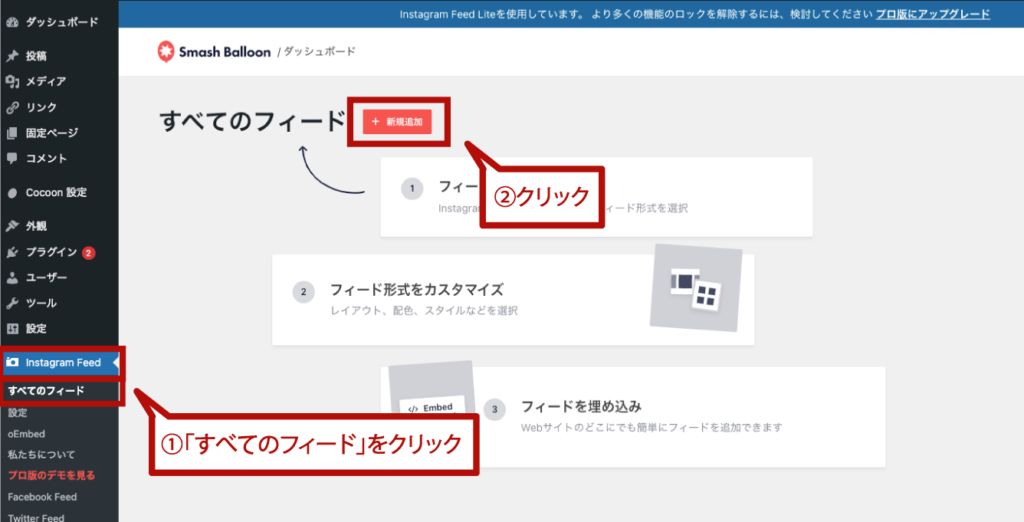Click the レイアウト、配色、スタイルなどを選択 description

(x=424, y=310)
